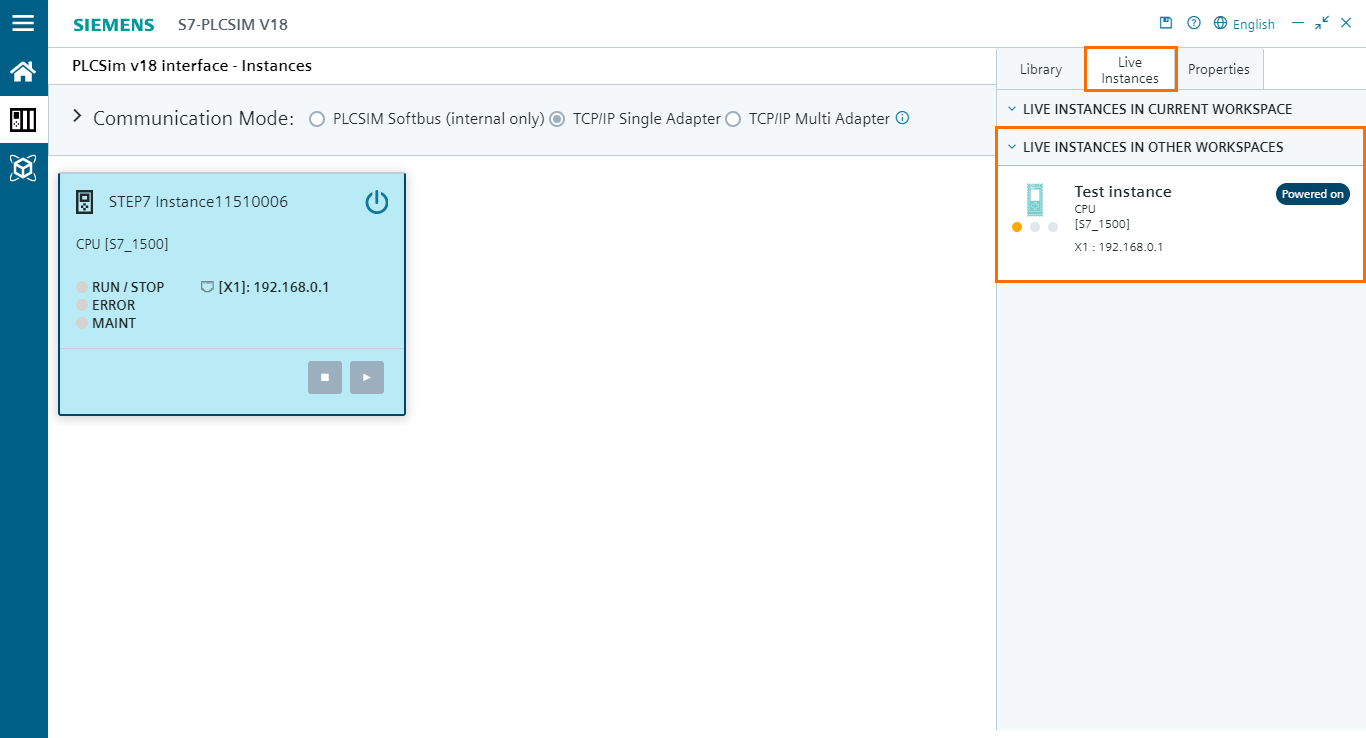The width and height of the screenshot is (1366, 738).
Task: Expand the Communication Mode section
Action: click(x=77, y=116)
